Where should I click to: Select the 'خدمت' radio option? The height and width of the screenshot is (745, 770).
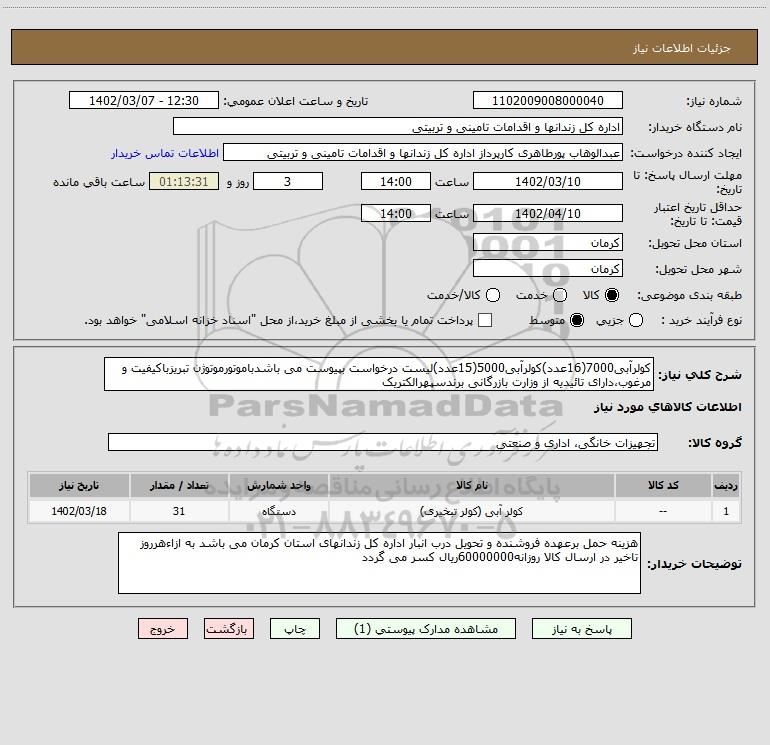[560, 295]
